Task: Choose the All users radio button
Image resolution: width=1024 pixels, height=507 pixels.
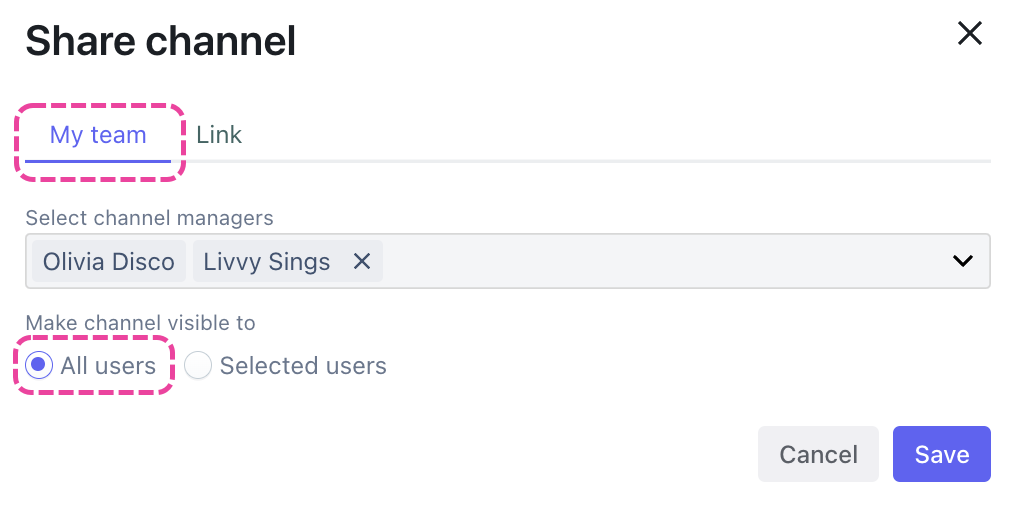Action: [39, 366]
